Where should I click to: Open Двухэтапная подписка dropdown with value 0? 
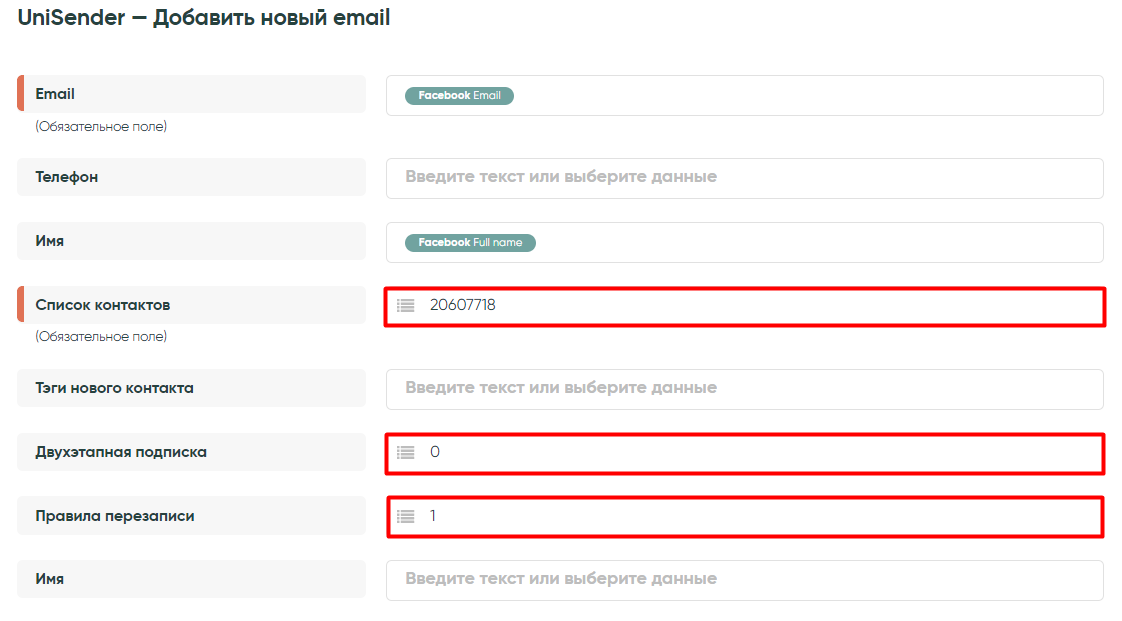745,453
